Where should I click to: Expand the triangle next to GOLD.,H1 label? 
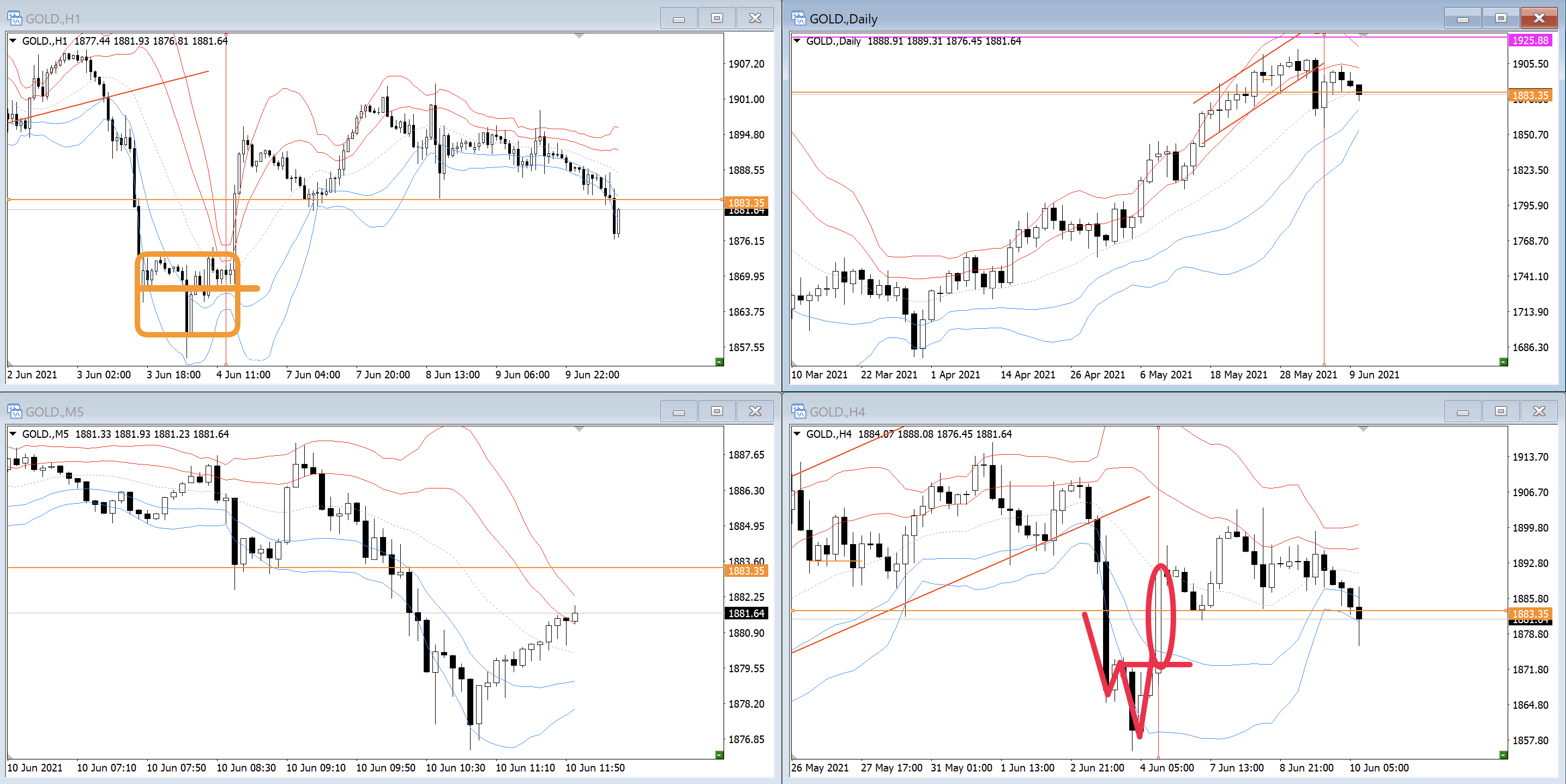[13, 41]
